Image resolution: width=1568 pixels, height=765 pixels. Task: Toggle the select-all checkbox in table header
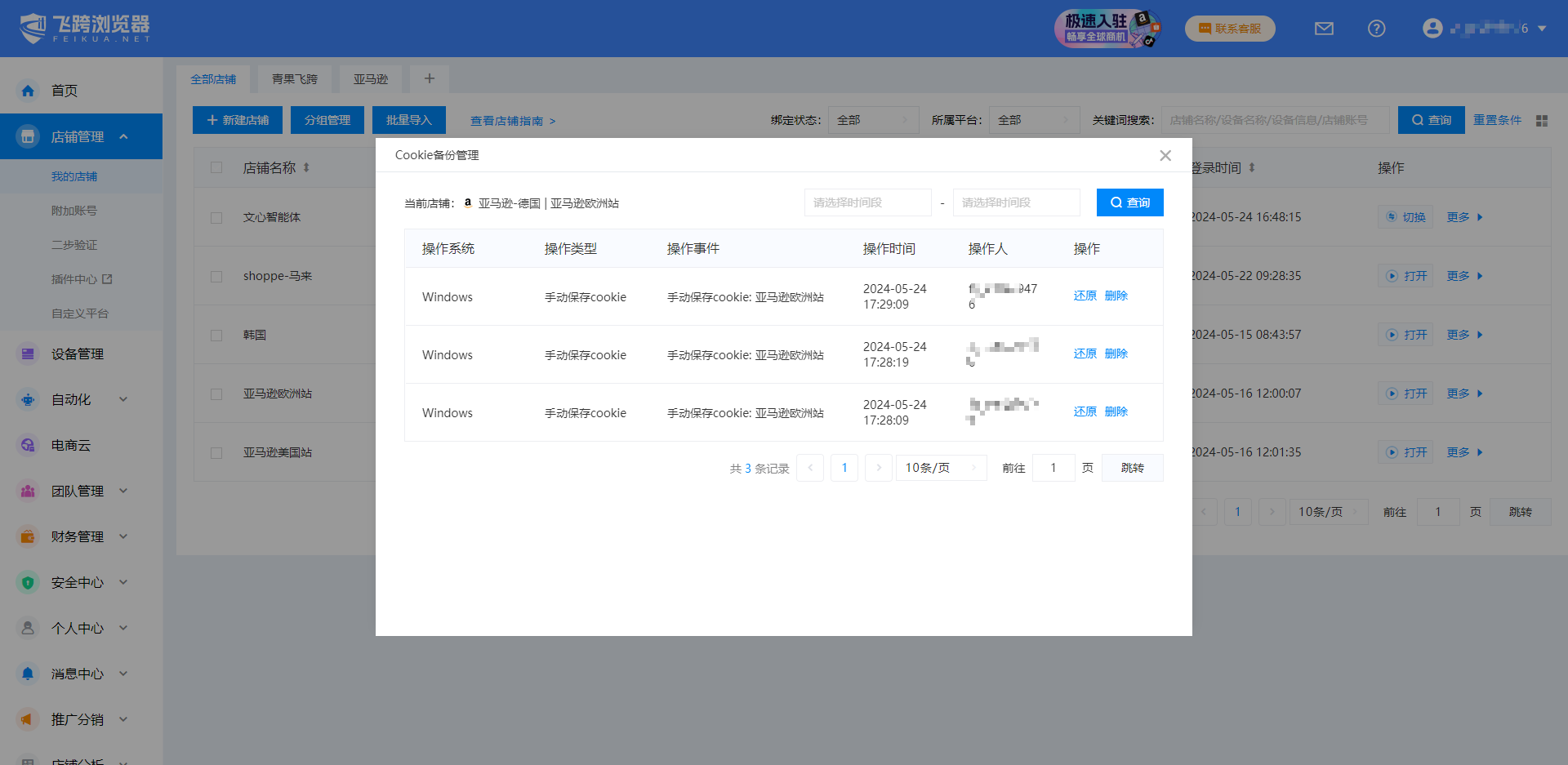(x=216, y=167)
